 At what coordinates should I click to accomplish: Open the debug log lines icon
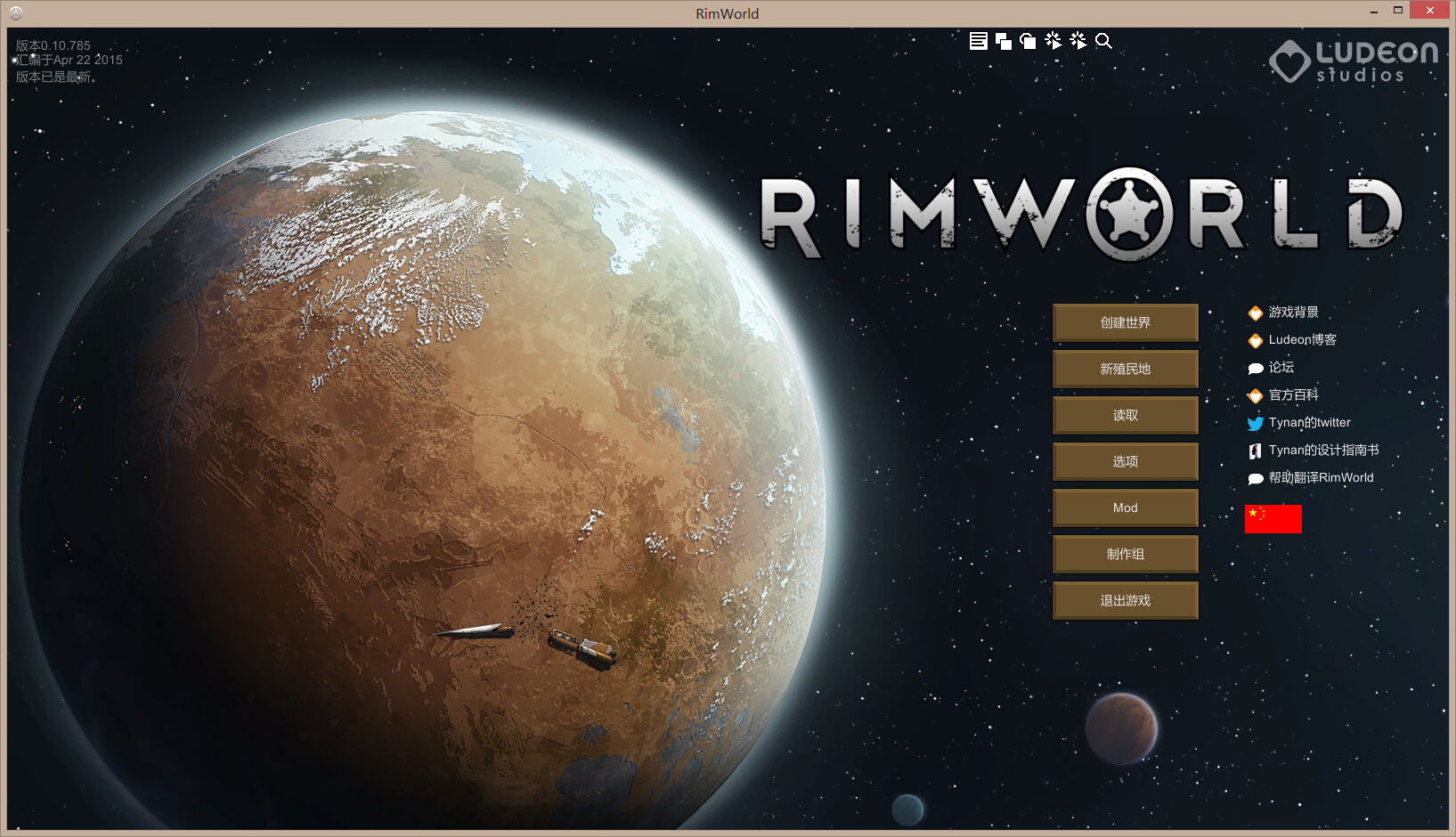coord(978,41)
